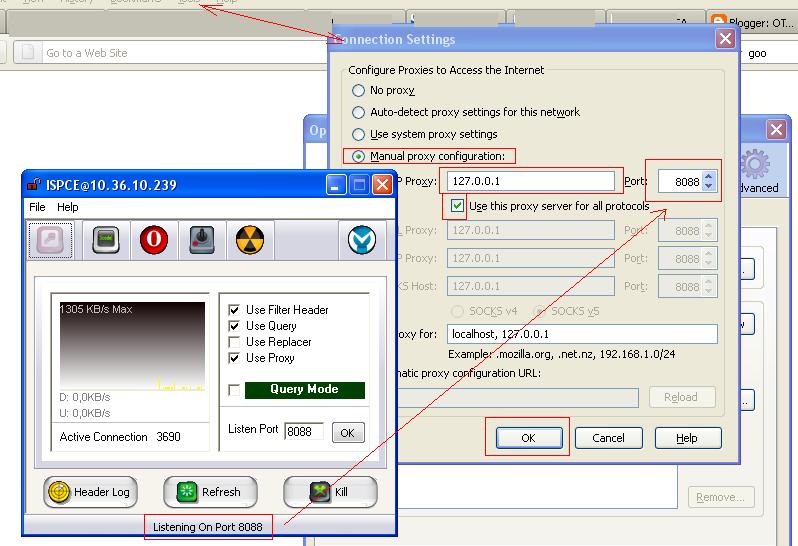Click the D: 0,0KB/s download rate text
This screenshot has height=546, width=798.
tap(85, 397)
